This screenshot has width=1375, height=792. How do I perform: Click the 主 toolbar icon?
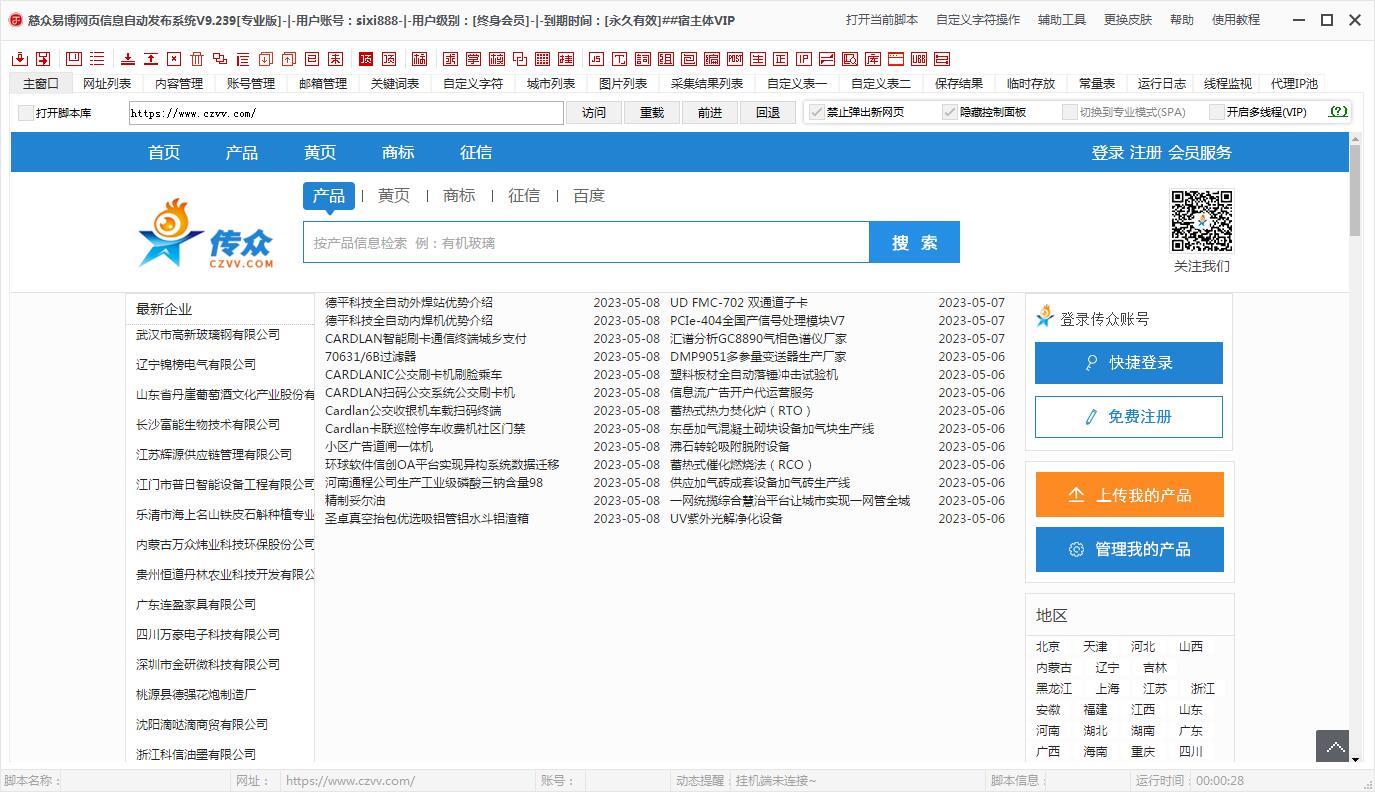(x=758, y=59)
